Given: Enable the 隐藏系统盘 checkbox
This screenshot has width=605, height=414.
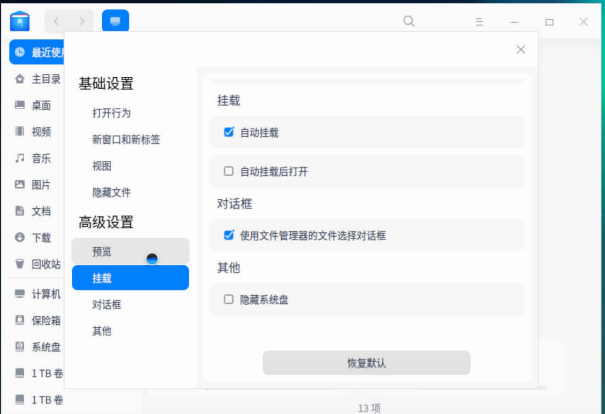Looking at the screenshot, I should tap(229, 299).
